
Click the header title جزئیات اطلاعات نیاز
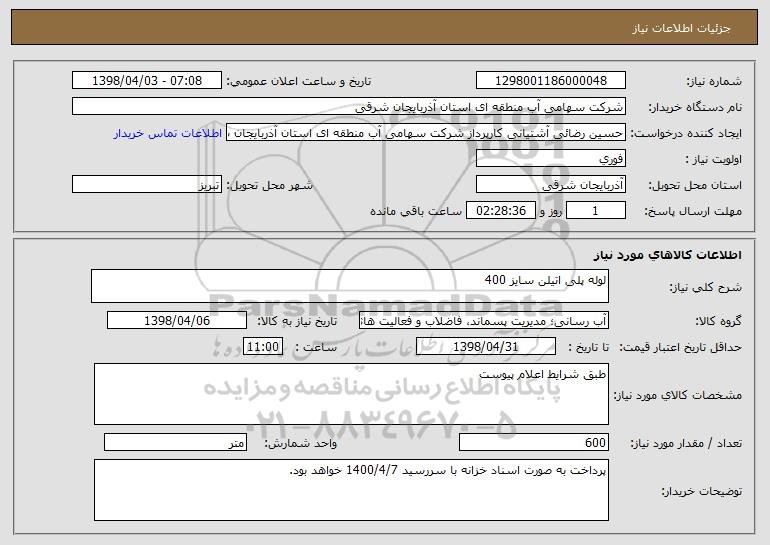[681, 28]
